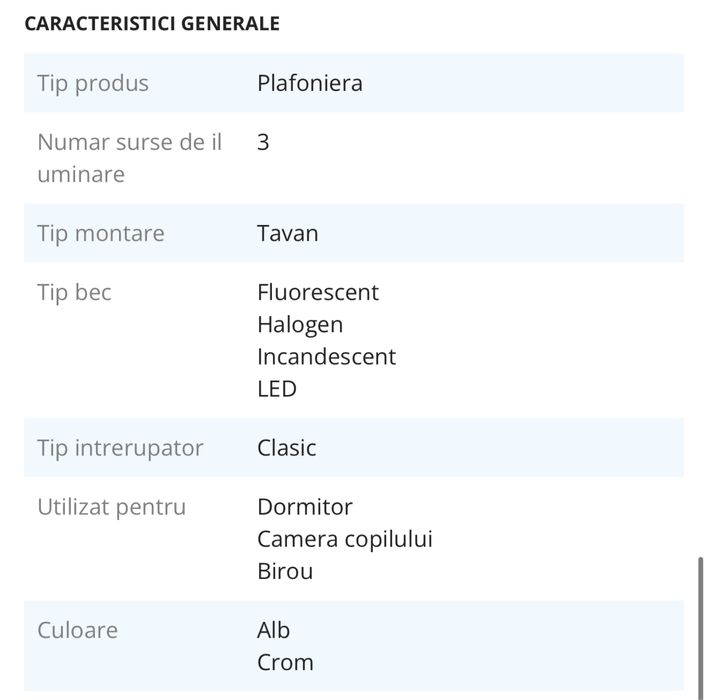Viewport: 708px width, 700px height.
Task: Select the Tip intrerupator label
Action: click(120, 448)
